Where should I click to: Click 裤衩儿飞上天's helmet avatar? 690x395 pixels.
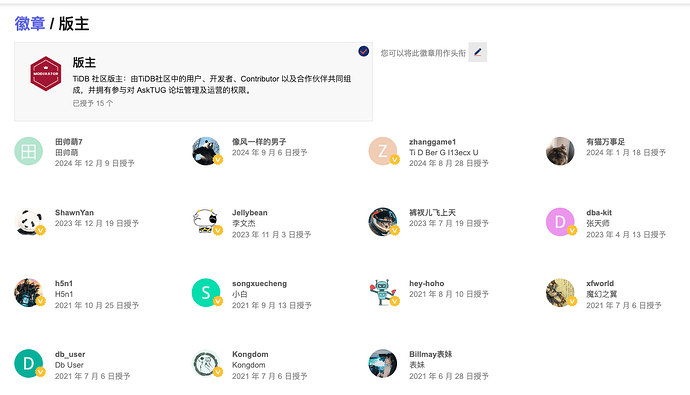click(x=383, y=222)
